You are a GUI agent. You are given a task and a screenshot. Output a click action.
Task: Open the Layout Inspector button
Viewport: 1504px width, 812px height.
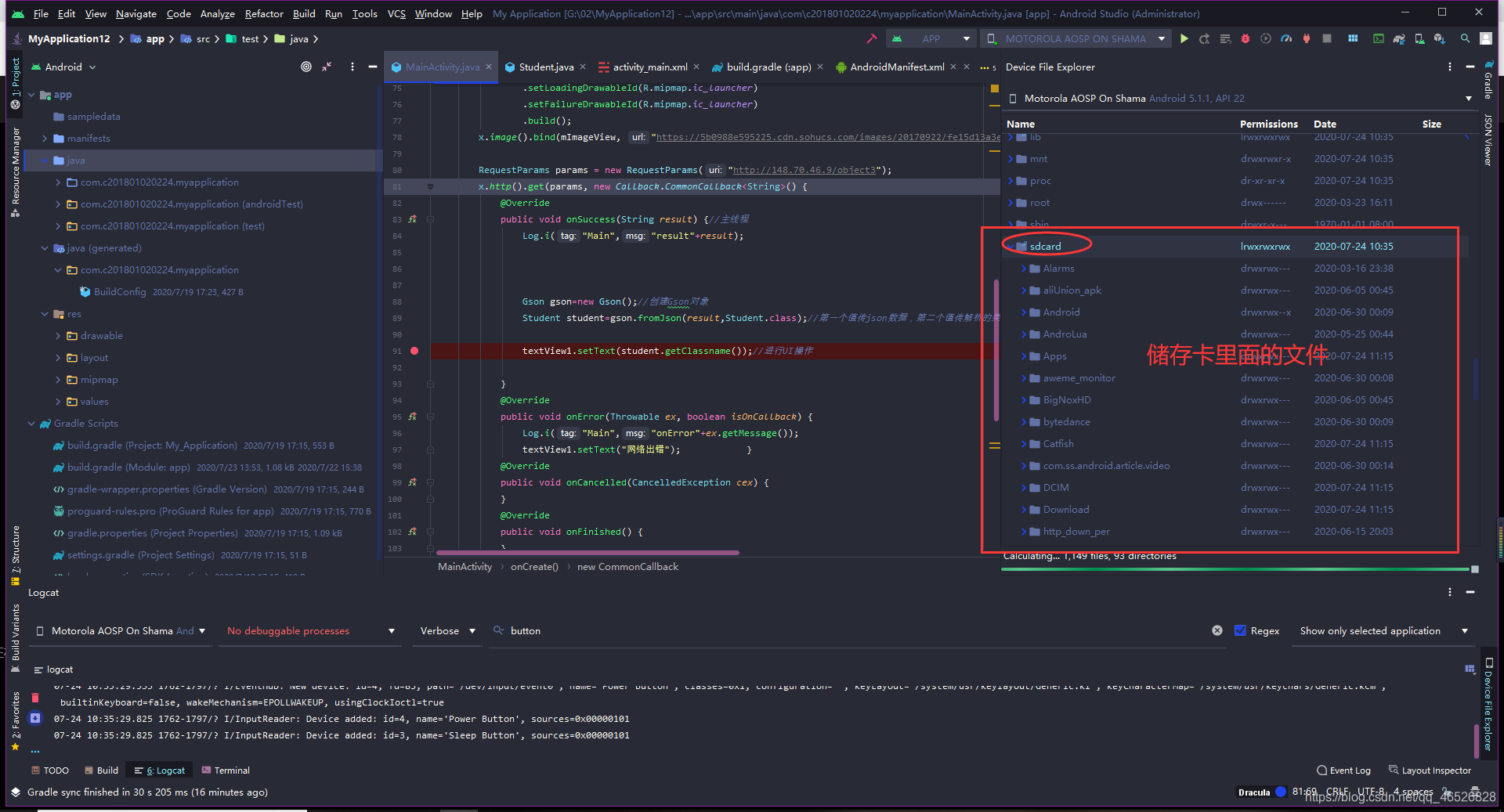click(1430, 770)
